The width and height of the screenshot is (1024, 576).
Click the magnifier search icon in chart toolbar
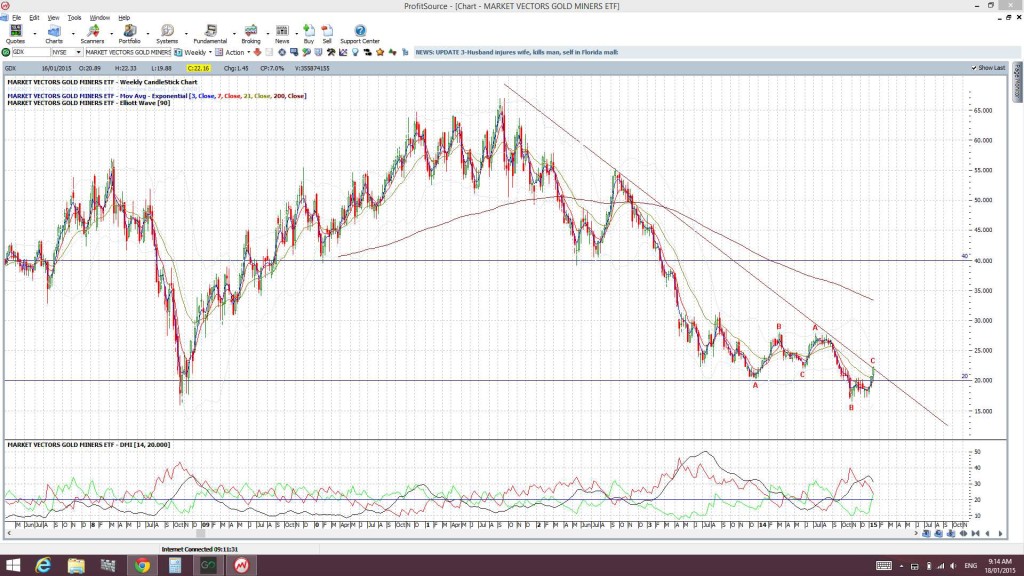pos(306,52)
